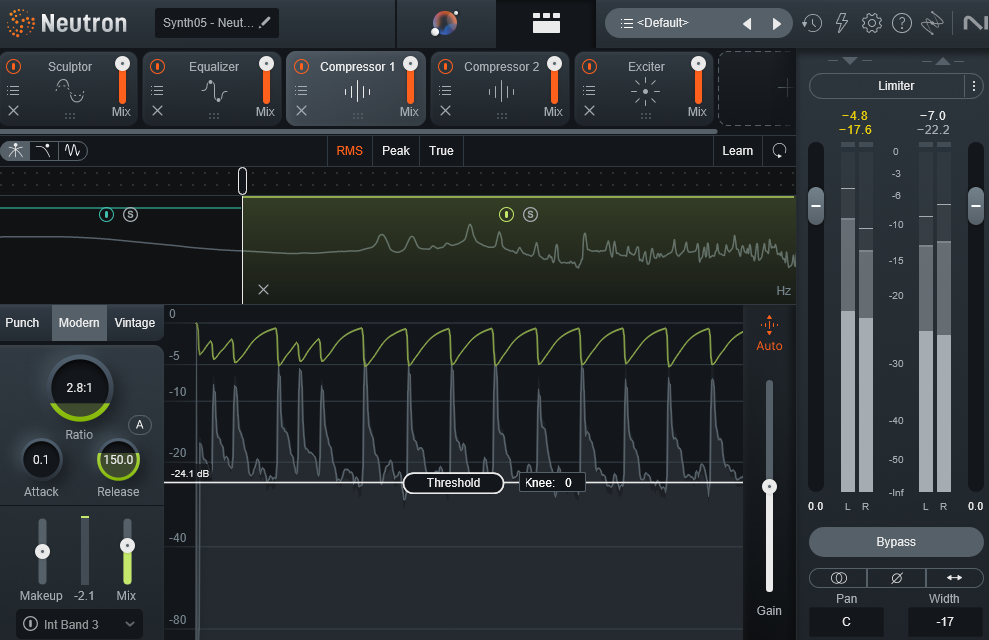Toggle auto release A button
Screen dimensions: 989x640
(140, 425)
